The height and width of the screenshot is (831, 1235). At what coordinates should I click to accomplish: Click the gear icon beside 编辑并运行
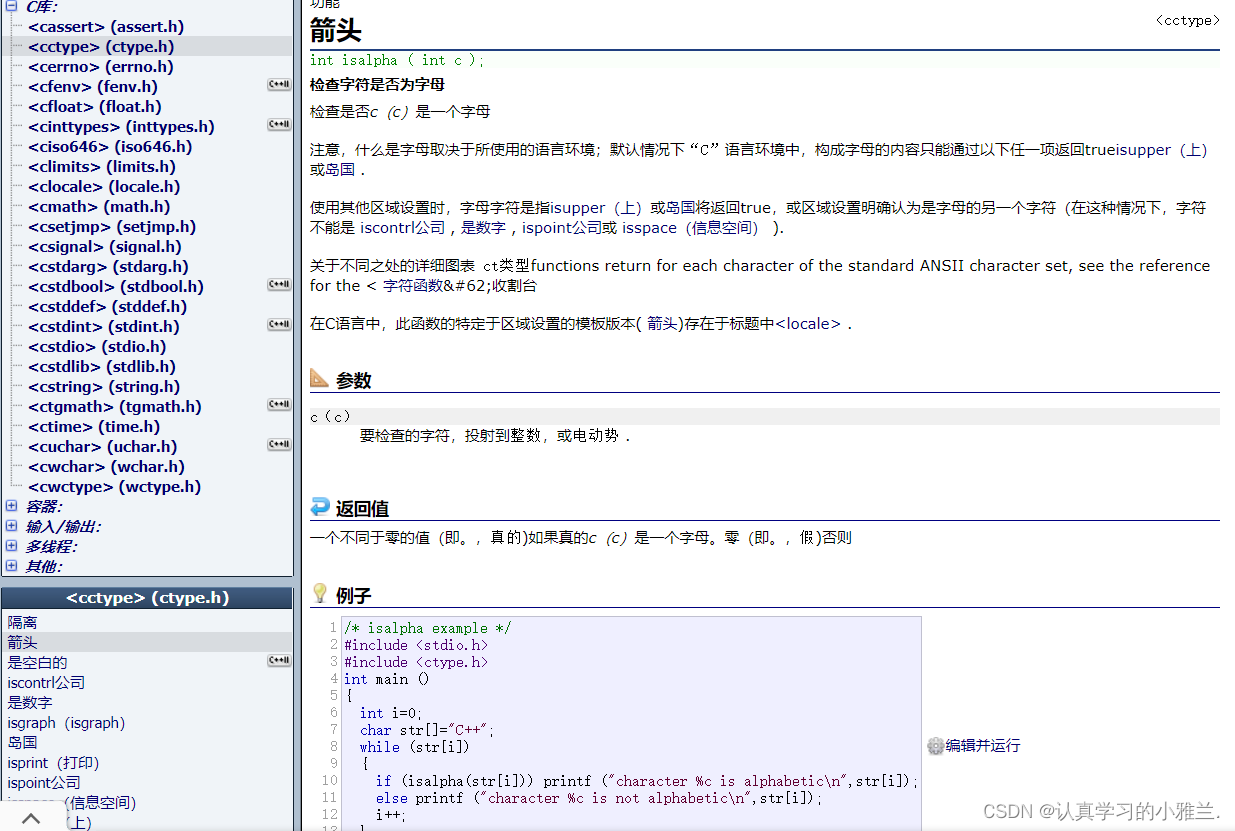tap(935, 745)
